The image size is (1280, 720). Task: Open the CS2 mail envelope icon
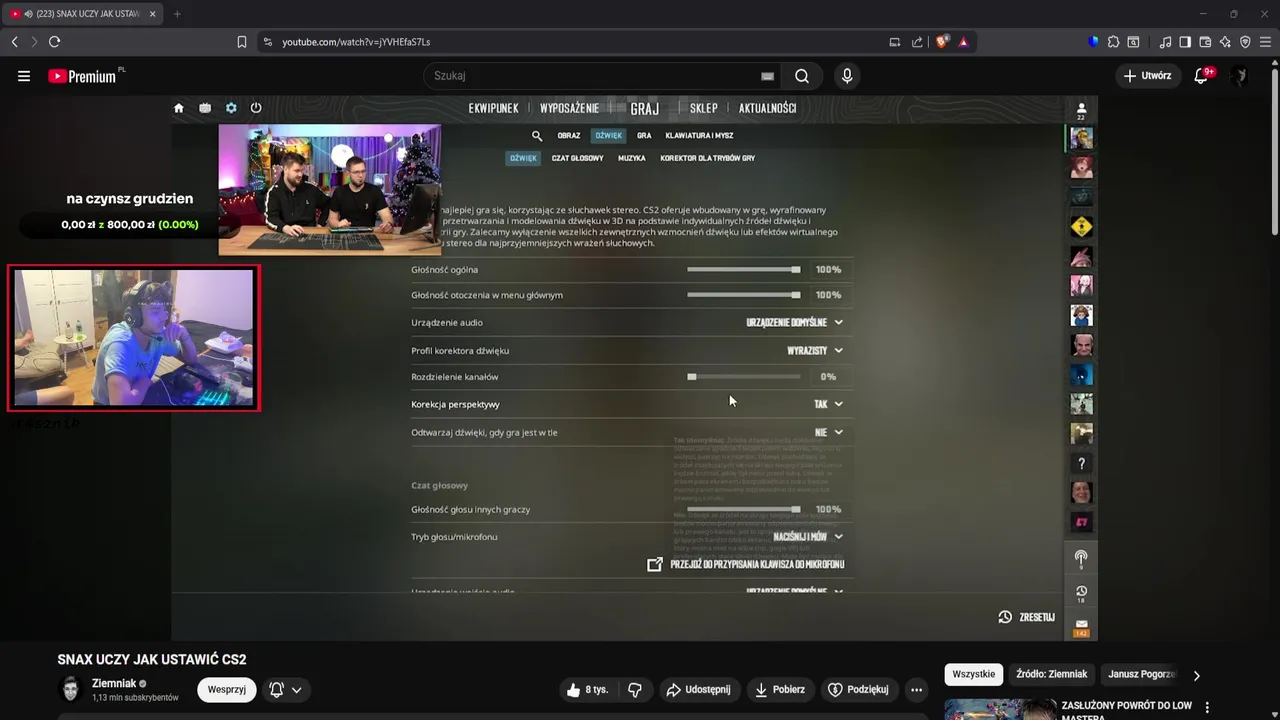pos(1081,626)
